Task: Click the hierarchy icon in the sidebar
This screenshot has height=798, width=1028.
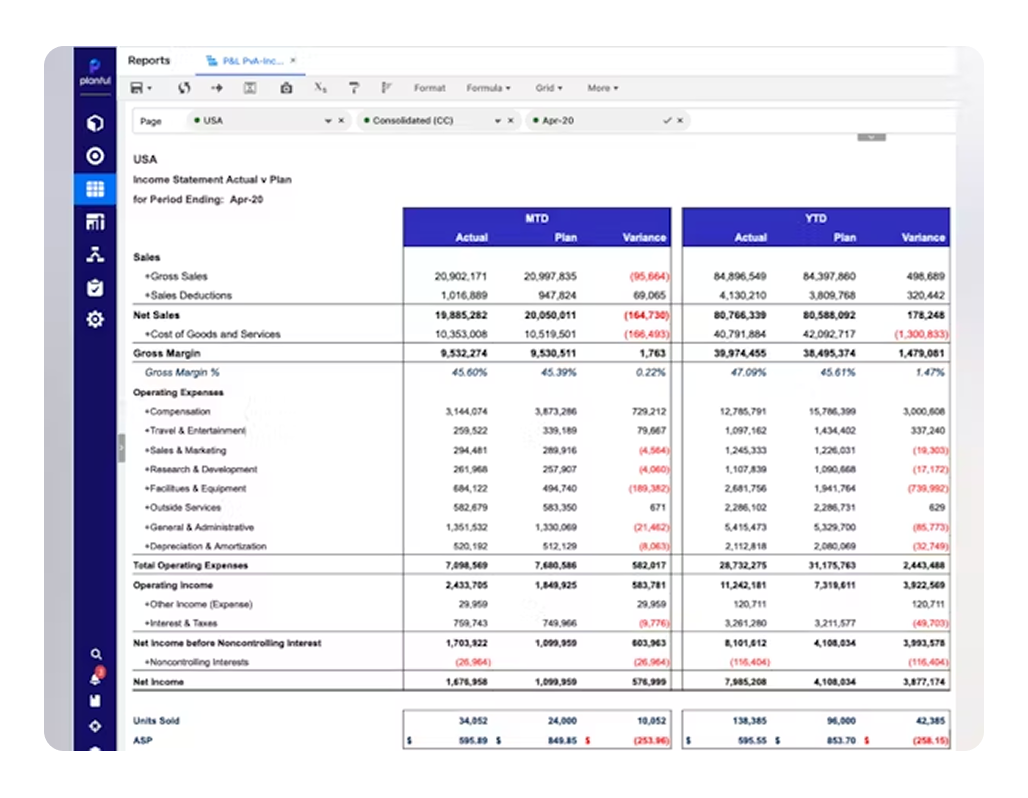Action: pyautogui.click(x=95, y=254)
